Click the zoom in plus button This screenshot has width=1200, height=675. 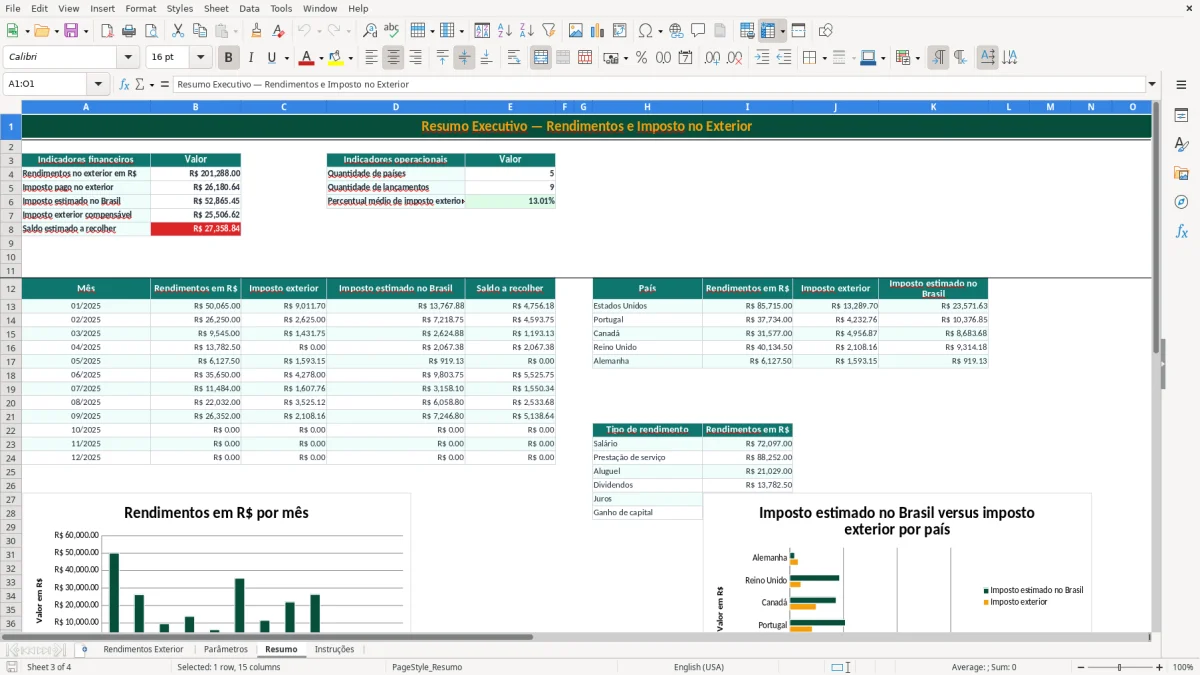[x=1160, y=667]
